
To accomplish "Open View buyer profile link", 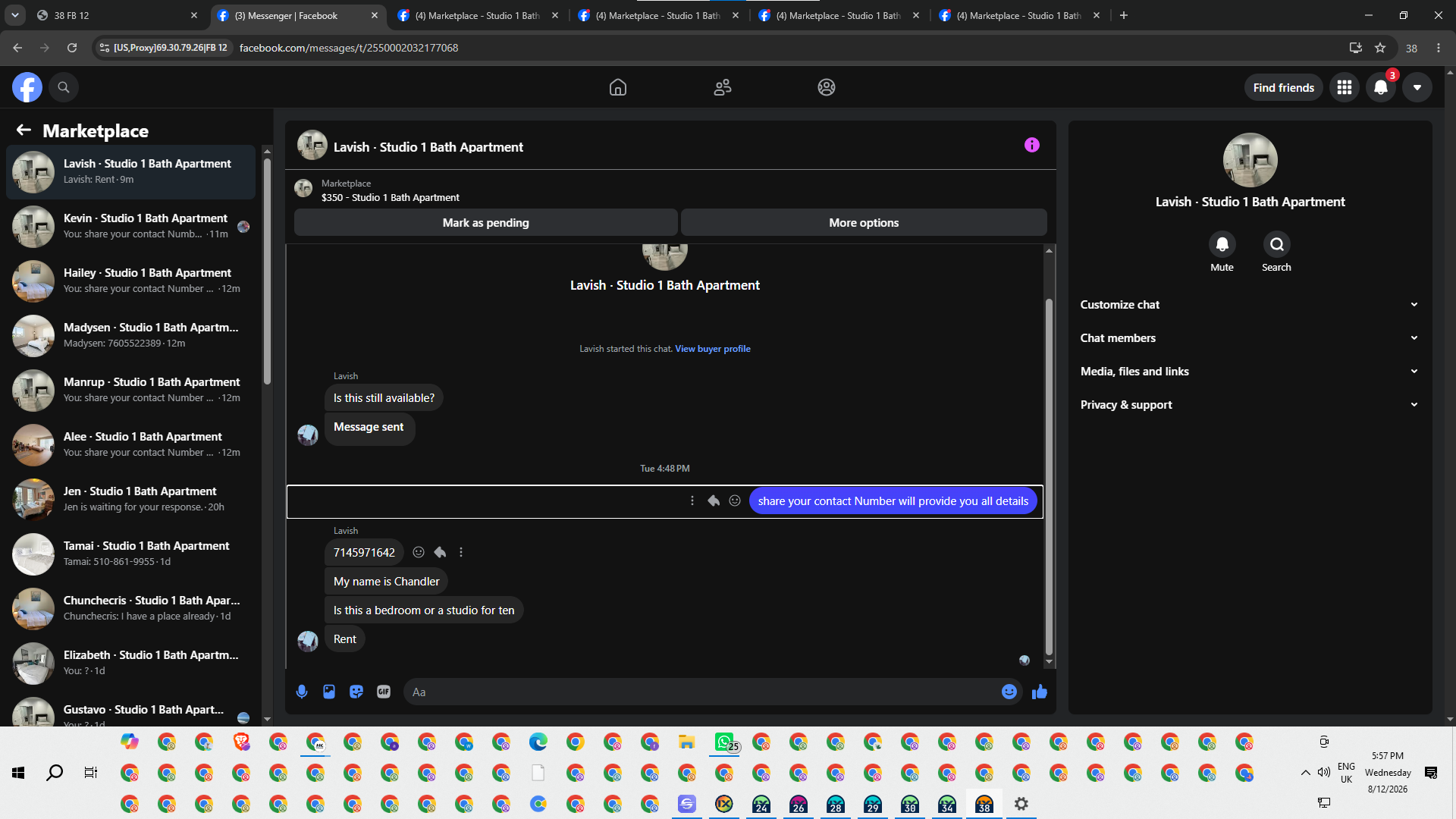I will coord(713,349).
